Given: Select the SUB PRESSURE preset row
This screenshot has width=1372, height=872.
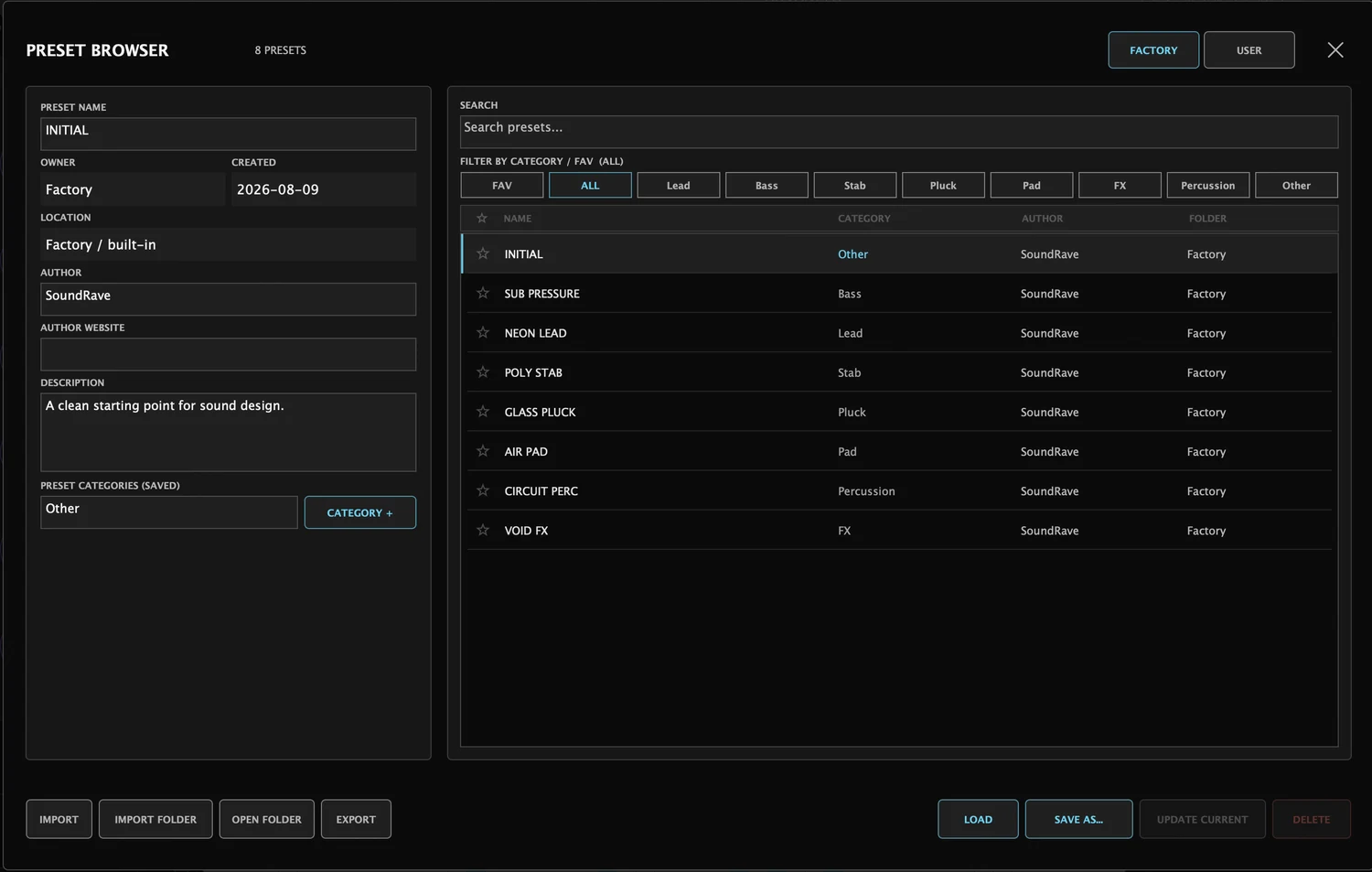Looking at the screenshot, I should (899, 293).
